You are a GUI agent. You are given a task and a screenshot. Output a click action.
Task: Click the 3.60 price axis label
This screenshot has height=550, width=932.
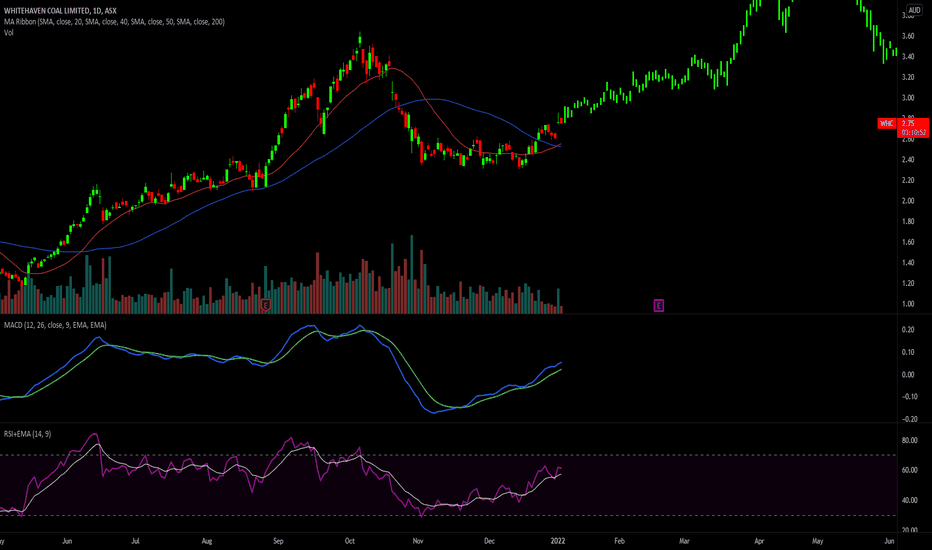coord(908,36)
